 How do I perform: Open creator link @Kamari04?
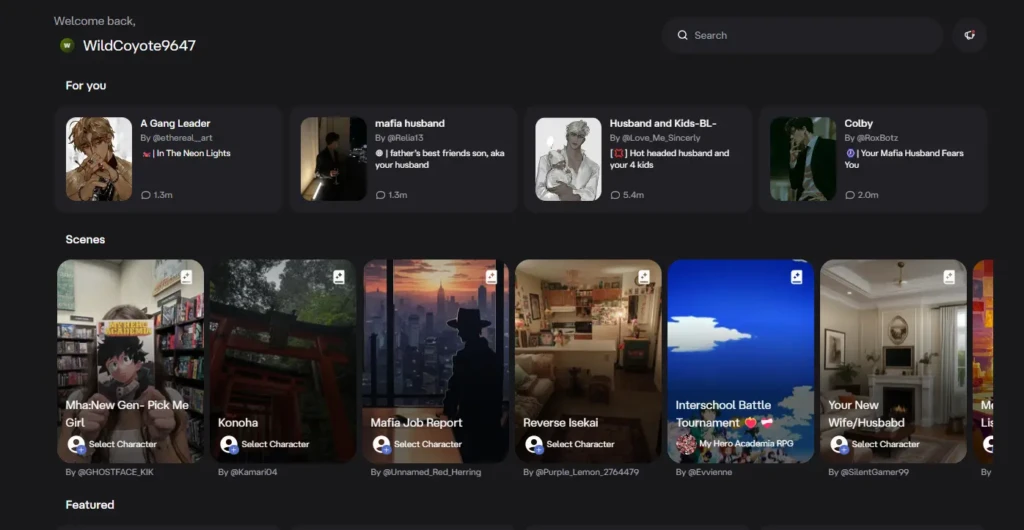click(x=253, y=472)
